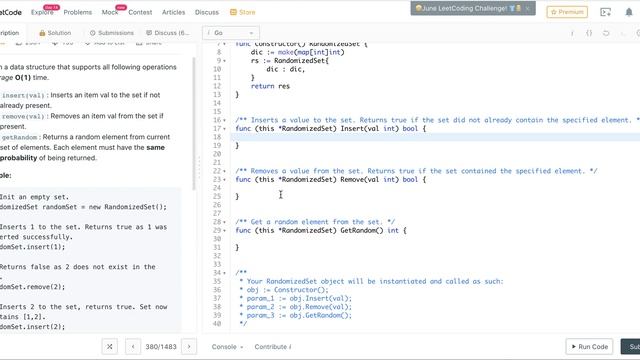Collapse comment fold arrow at line 16
This screenshot has height=360, width=640.
[x=224, y=120]
